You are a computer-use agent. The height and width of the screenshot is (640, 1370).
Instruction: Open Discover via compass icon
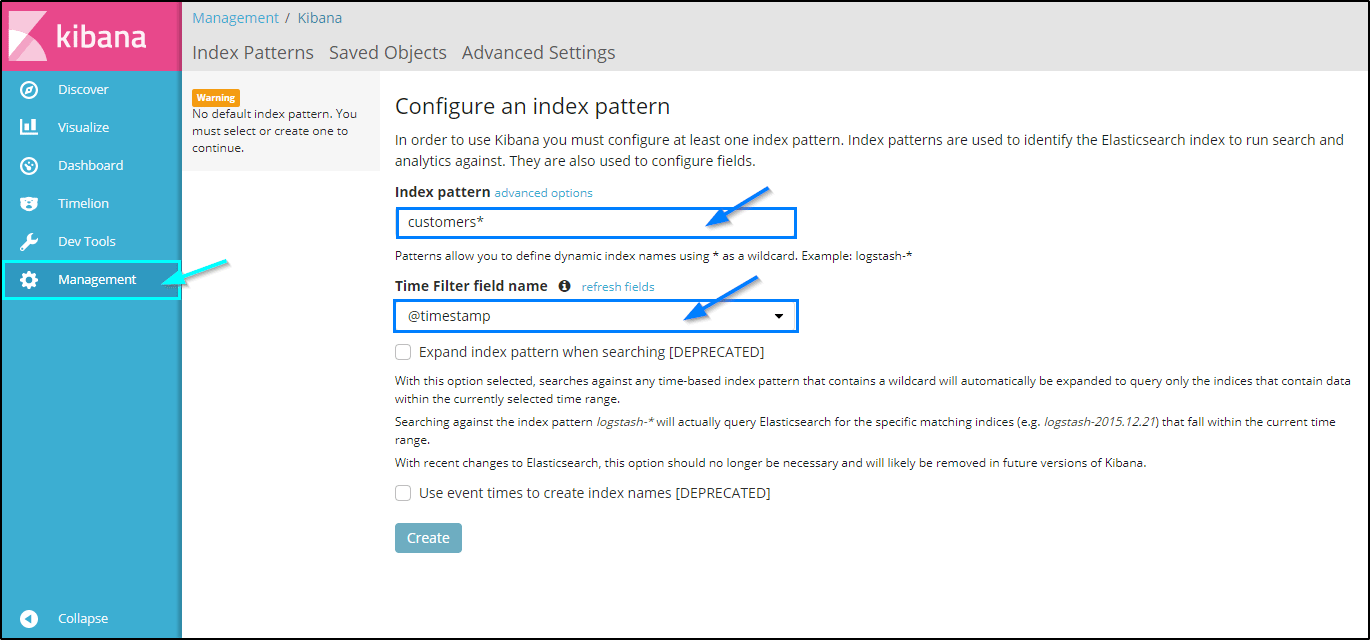point(29,90)
